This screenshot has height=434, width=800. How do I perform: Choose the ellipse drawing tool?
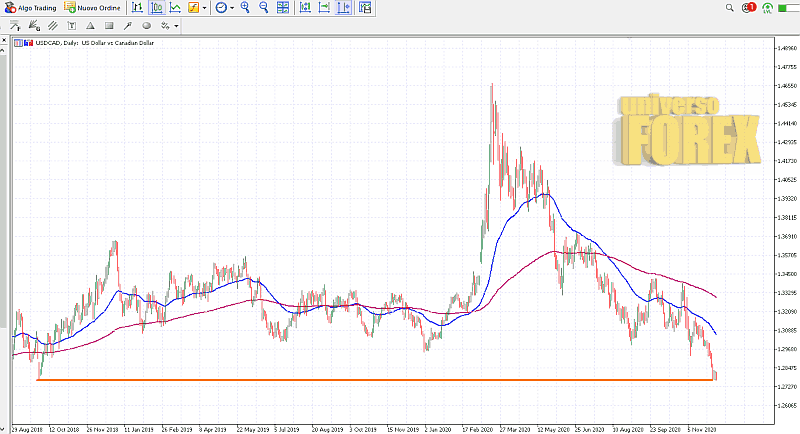(146, 25)
